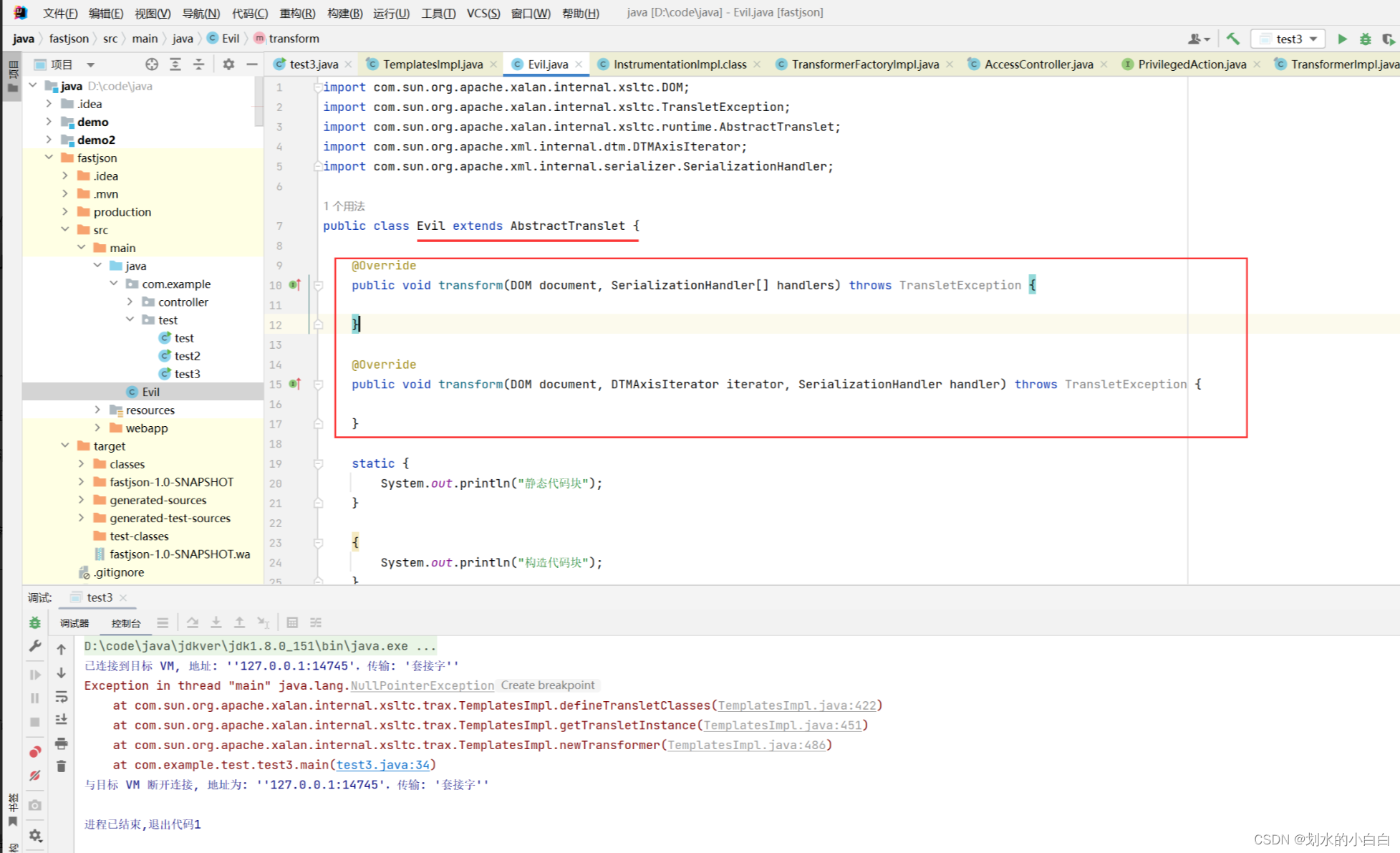Click override gutter marker on line 10
This screenshot has height=853, width=1400.
click(x=294, y=285)
